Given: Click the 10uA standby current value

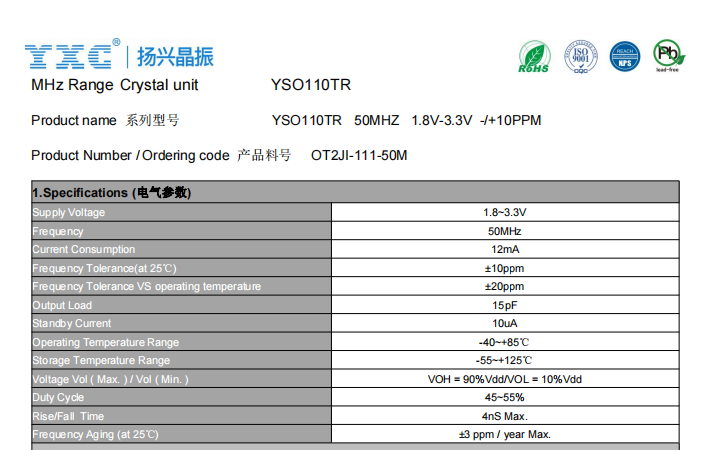Looking at the screenshot, I should pyautogui.click(x=504, y=323).
